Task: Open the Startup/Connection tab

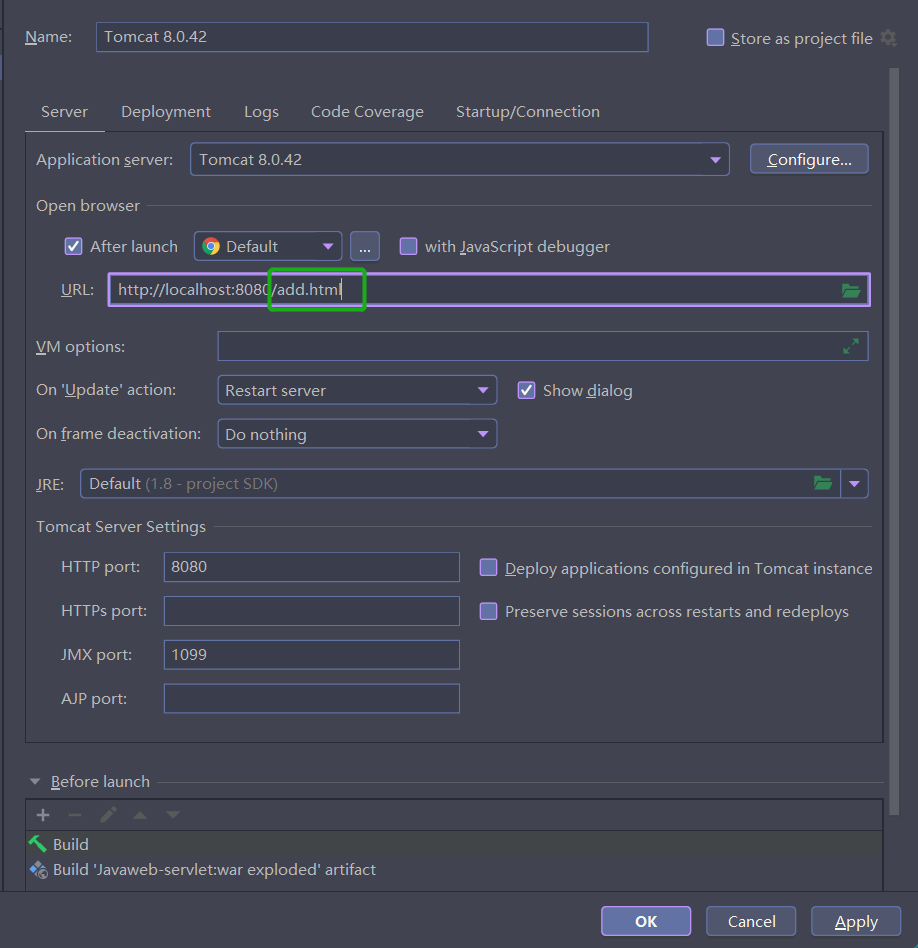Action: pos(527,112)
